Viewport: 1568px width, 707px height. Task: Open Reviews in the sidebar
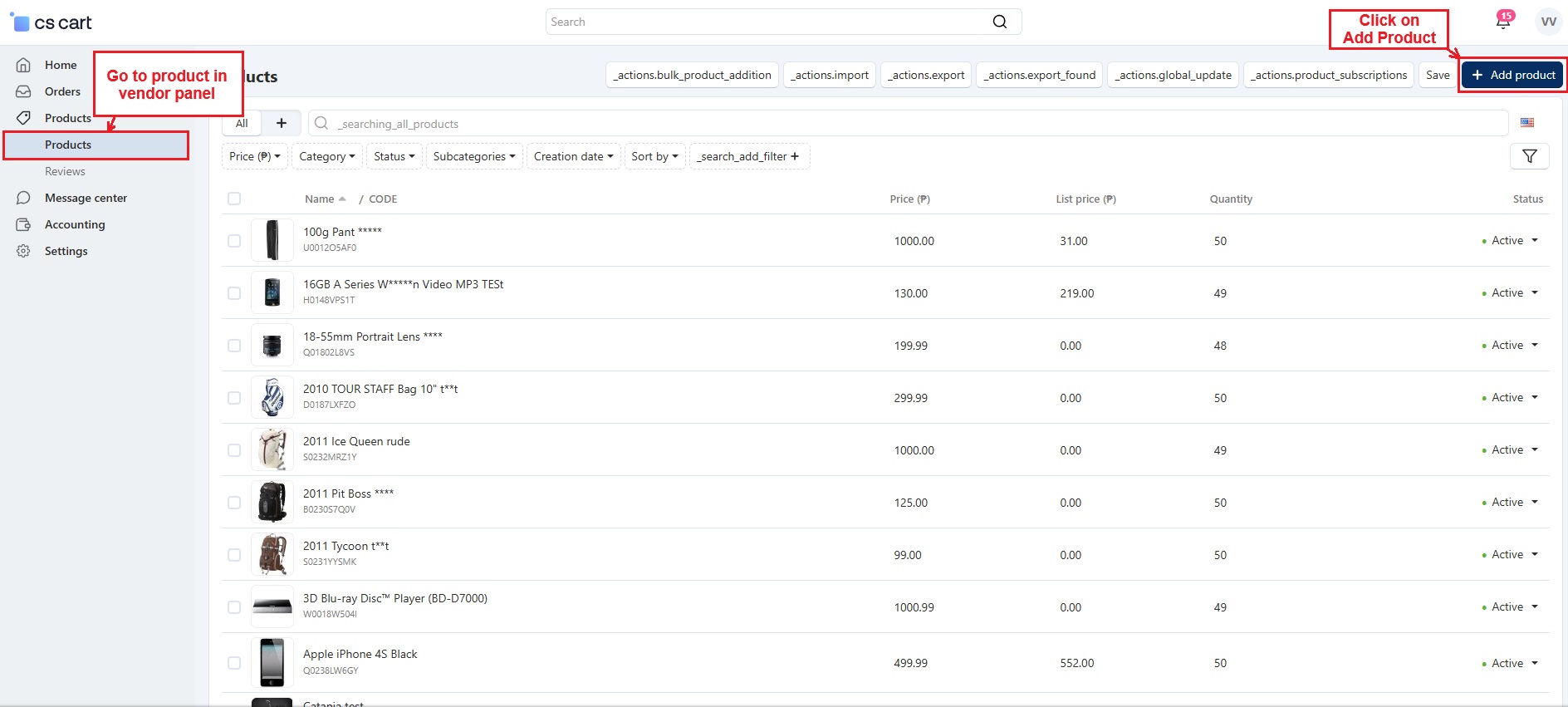[x=65, y=171]
